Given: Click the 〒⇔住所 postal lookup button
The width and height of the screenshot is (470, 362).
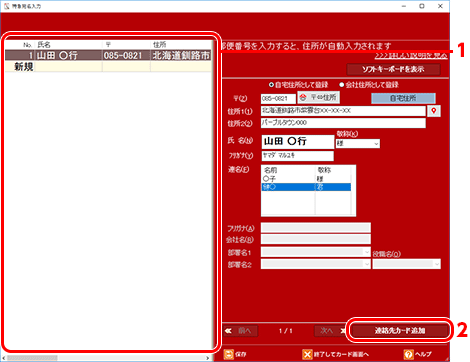Looking at the screenshot, I should tap(319, 97).
